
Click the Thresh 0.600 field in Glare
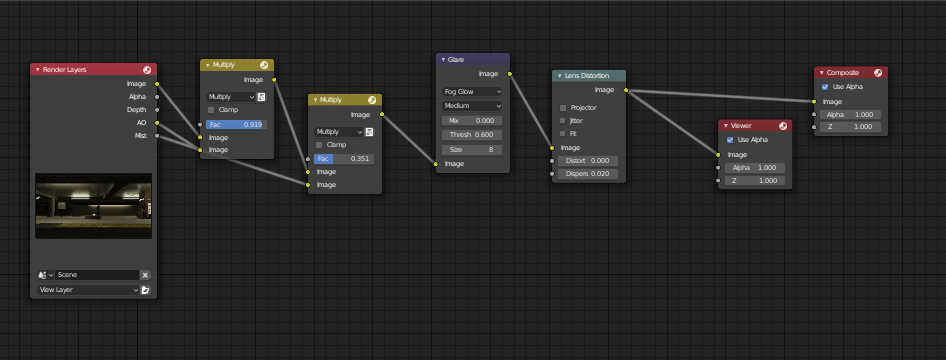pos(472,135)
